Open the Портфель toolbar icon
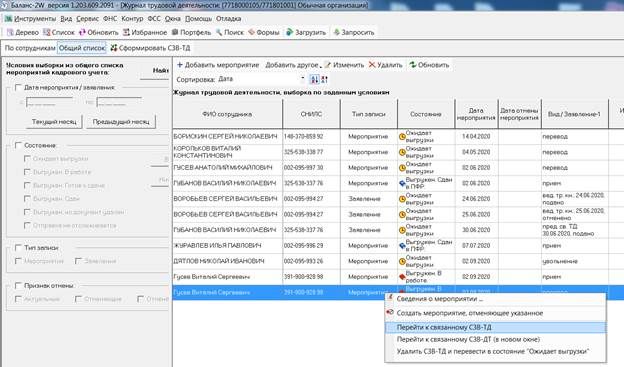The image size is (624, 367). pos(175,33)
